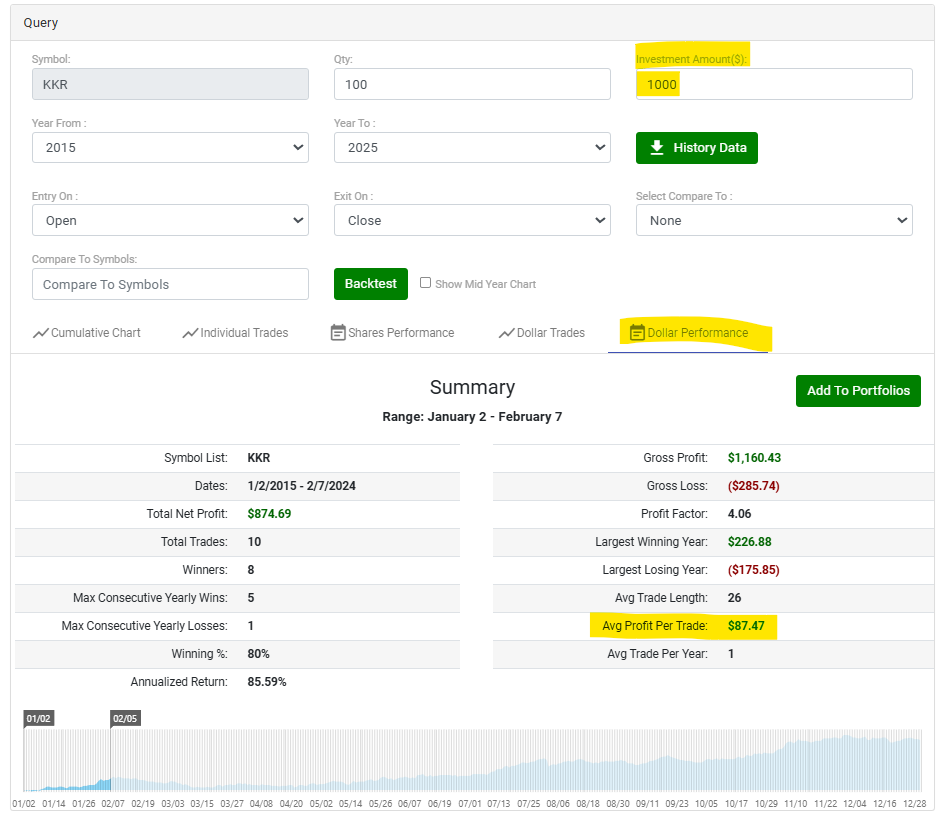Select the Dollar Performance tab

pyautogui.click(x=688, y=333)
